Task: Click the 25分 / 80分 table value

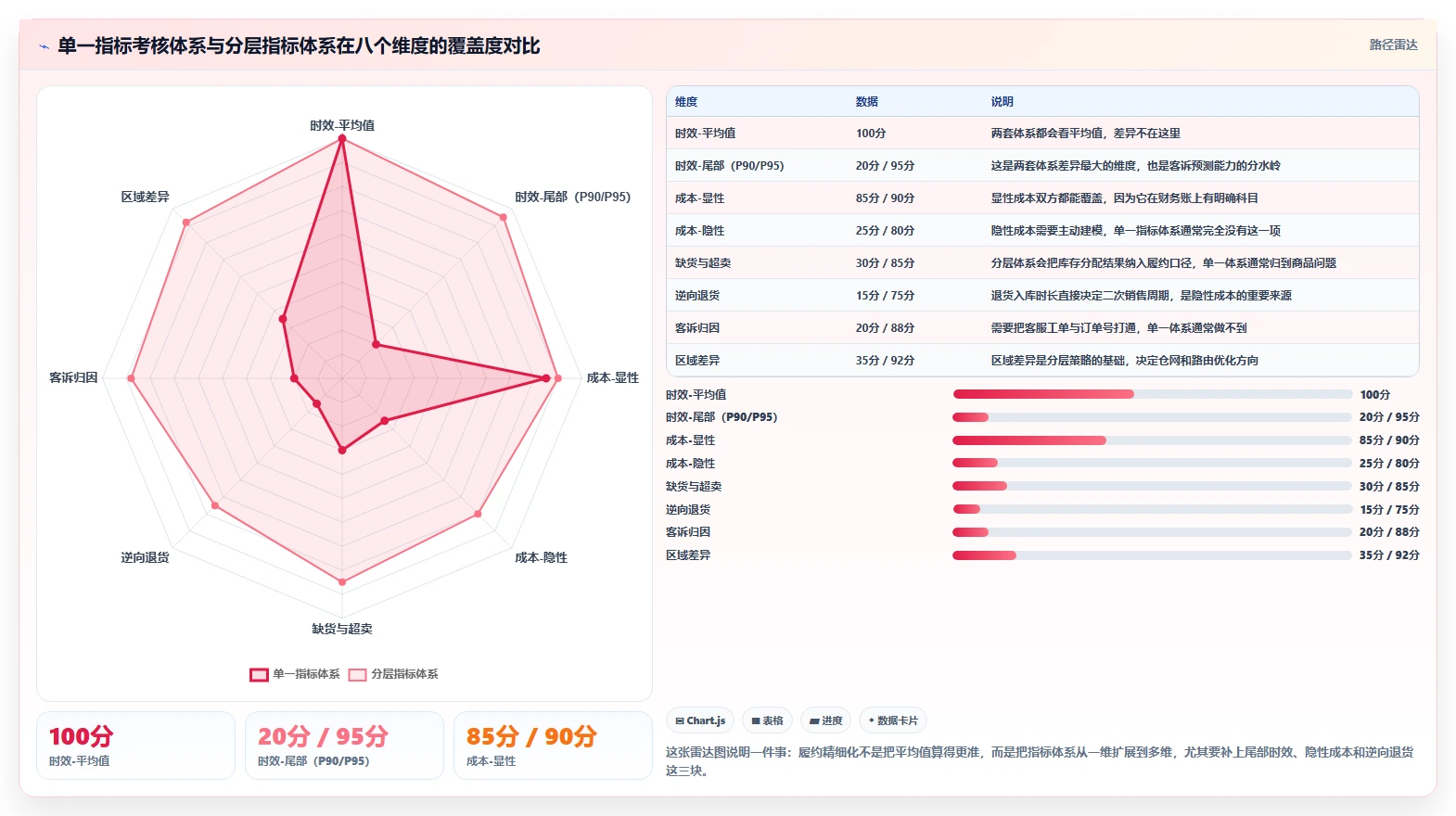Action: click(885, 231)
